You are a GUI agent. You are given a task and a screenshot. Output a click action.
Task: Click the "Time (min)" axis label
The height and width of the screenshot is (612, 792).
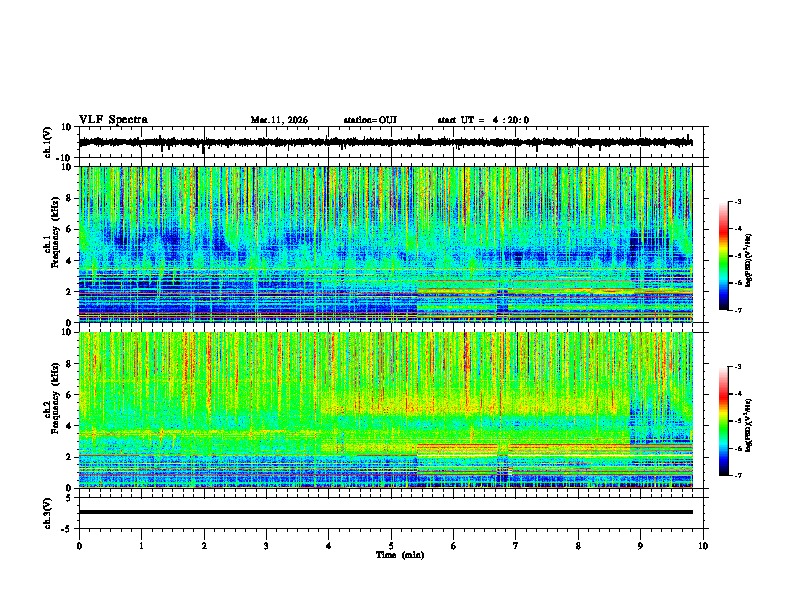[x=400, y=555]
